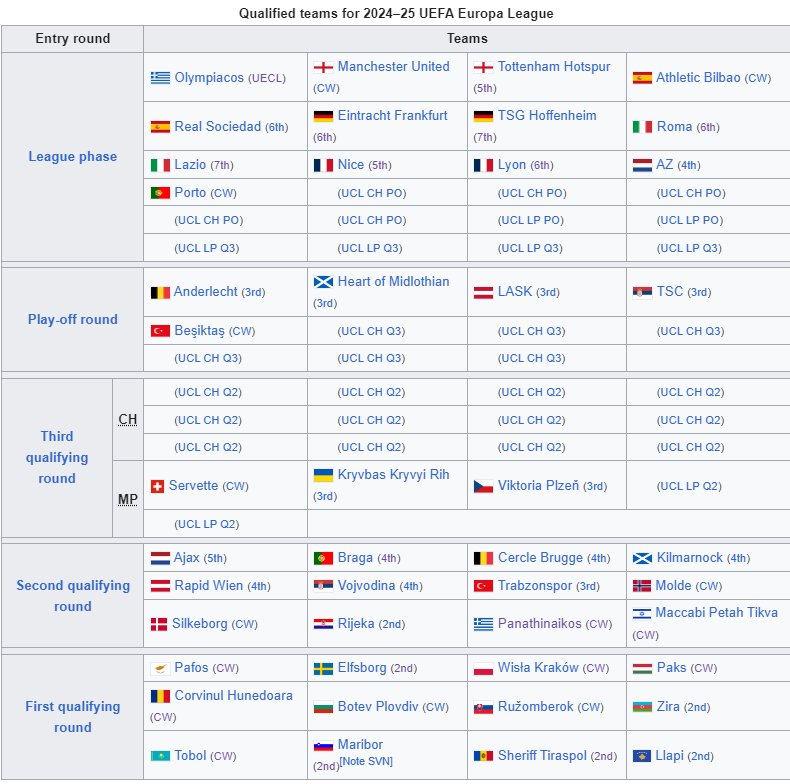The height and width of the screenshot is (784, 790).
Task: Open the Third qualifying round link
Action: coord(57,458)
